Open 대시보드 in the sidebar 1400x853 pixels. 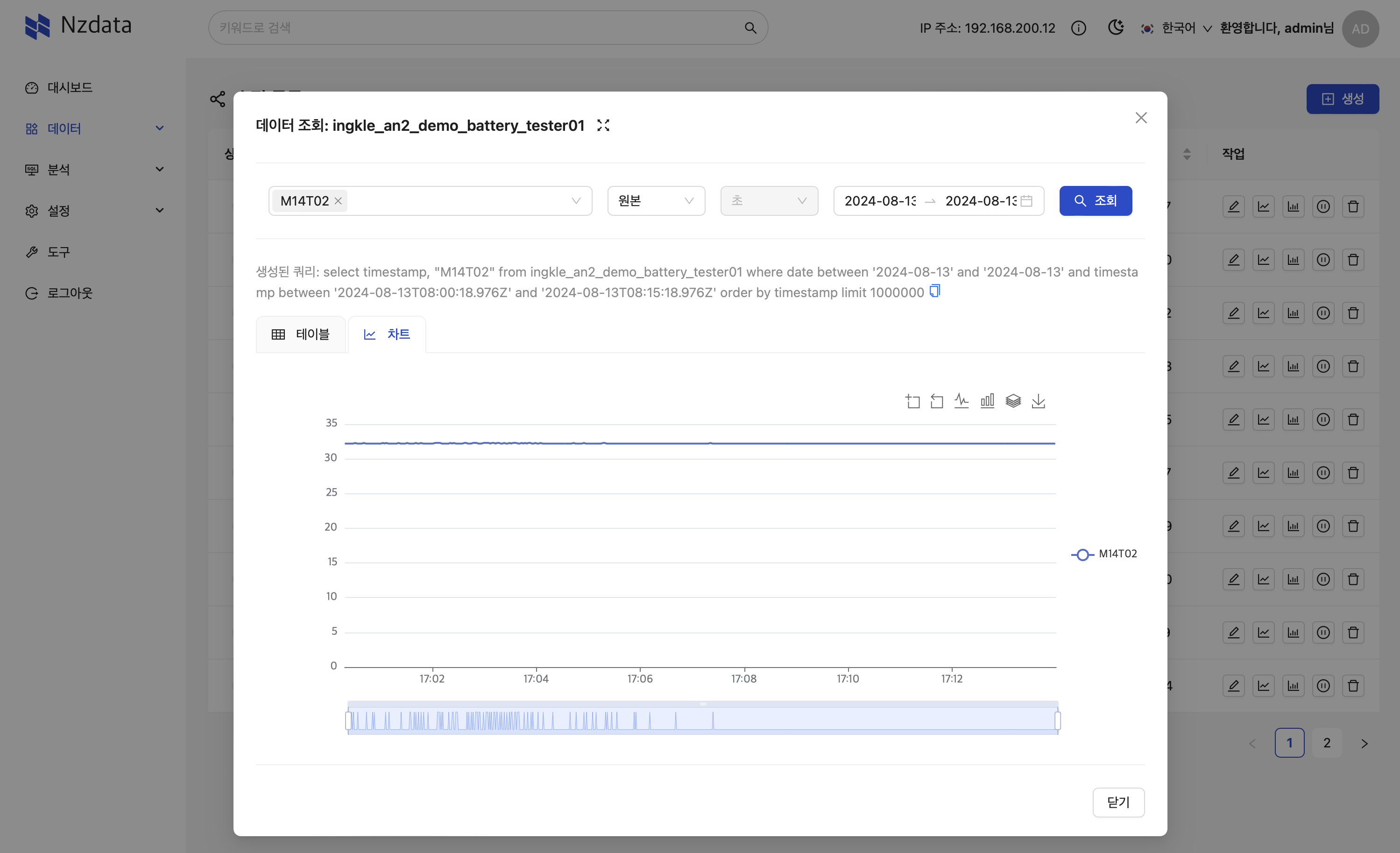tap(69, 87)
